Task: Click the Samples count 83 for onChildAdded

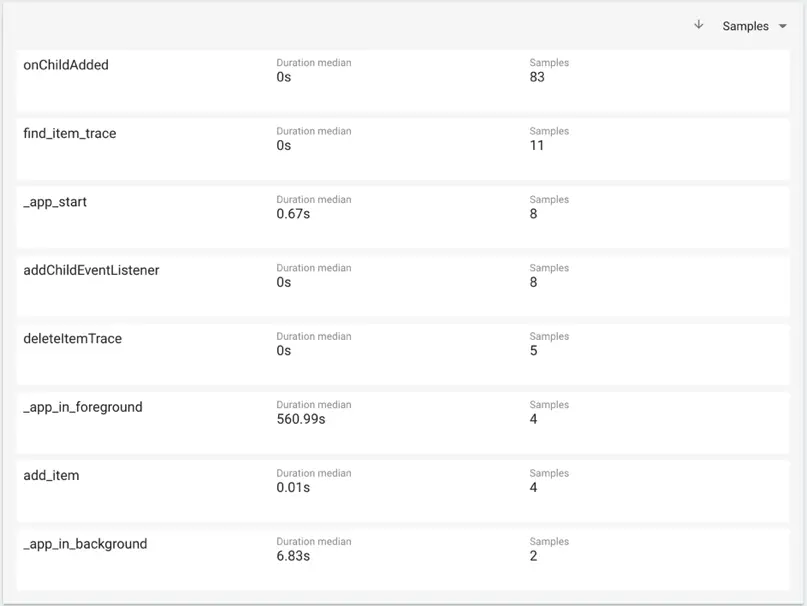Action: click(537, 77)
